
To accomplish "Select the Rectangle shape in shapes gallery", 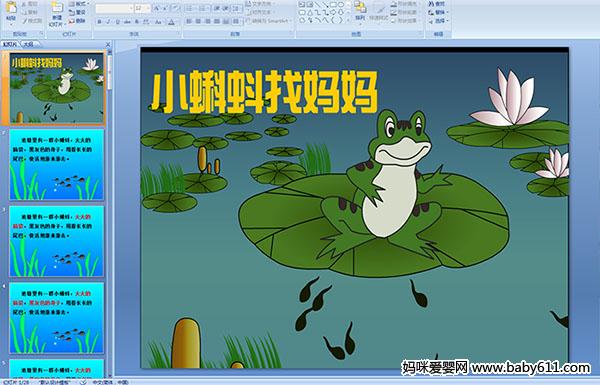I will 334,4.
